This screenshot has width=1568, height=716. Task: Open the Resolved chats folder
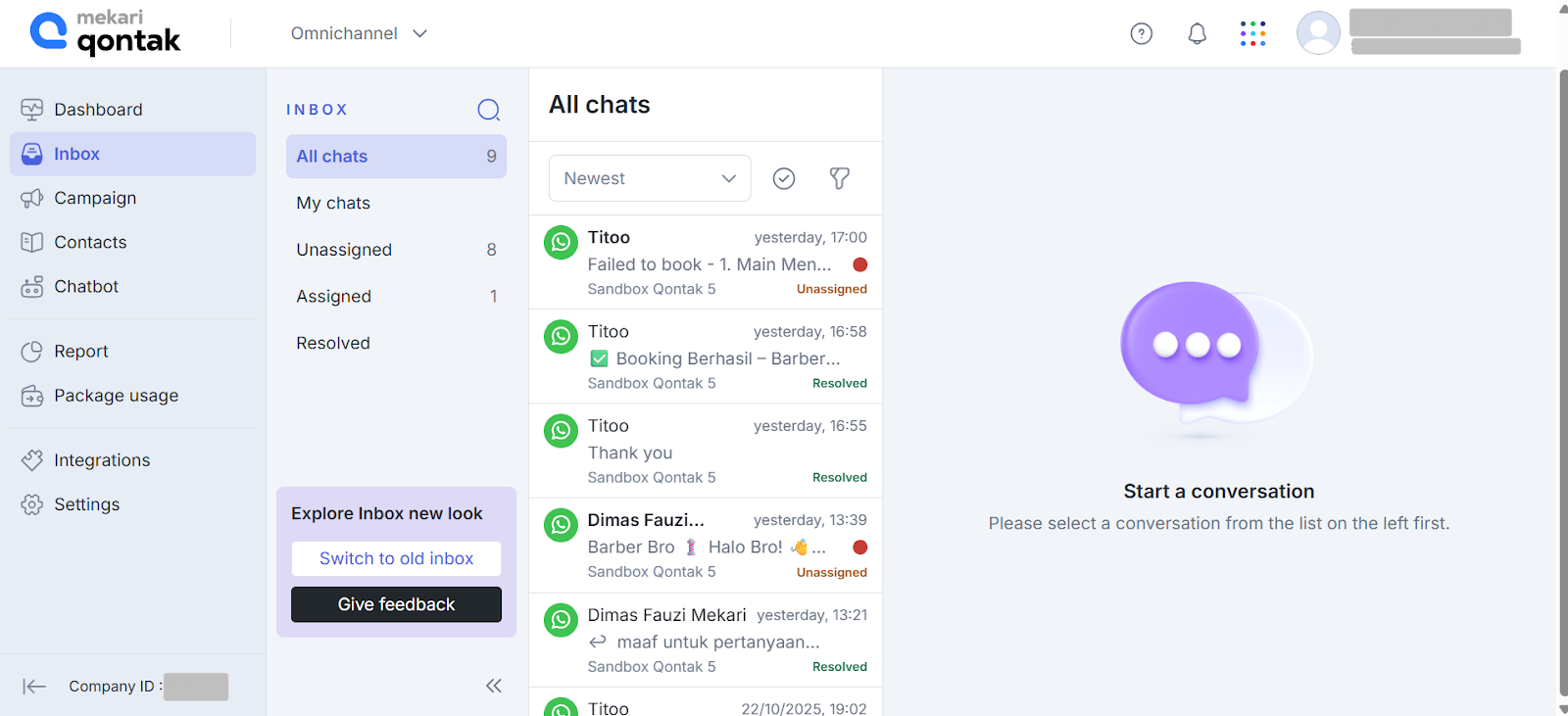click(333, 343)
